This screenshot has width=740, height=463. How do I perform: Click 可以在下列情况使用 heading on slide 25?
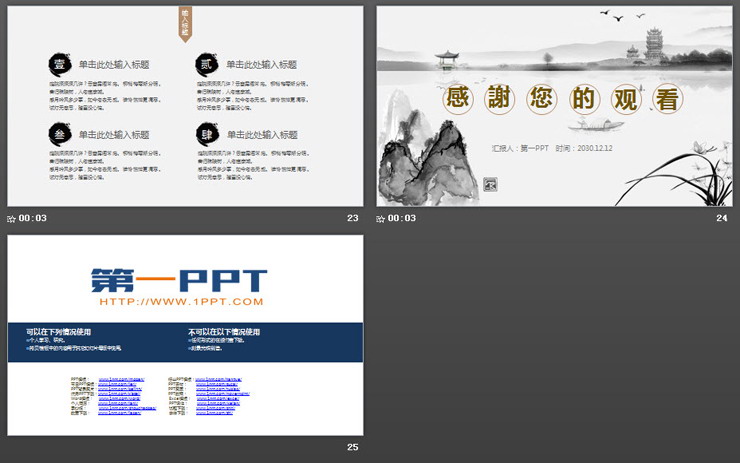tap(59, 332)
